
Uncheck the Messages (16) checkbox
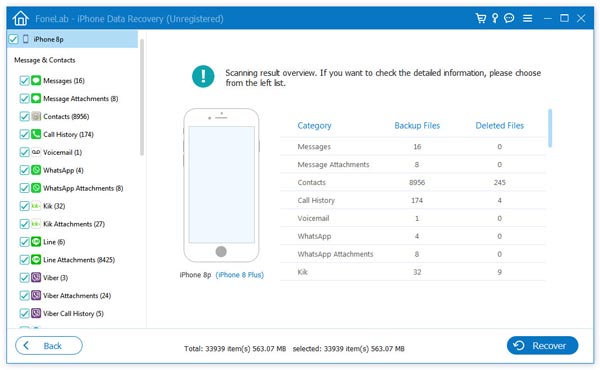24,80
